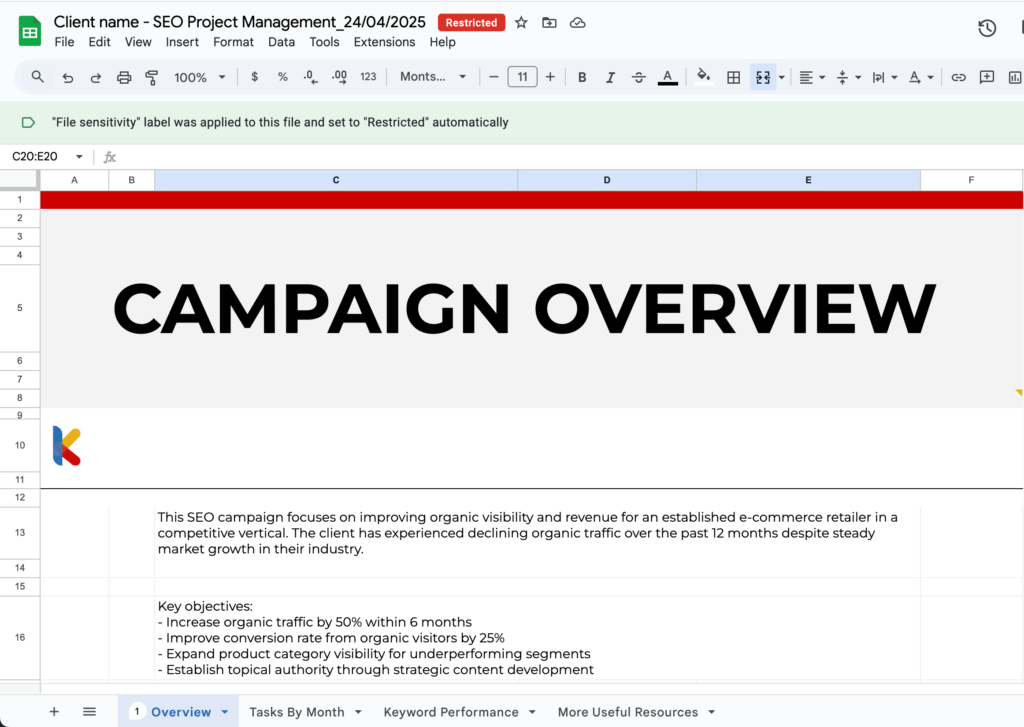Click the Move to folder icon

point(549,23)
